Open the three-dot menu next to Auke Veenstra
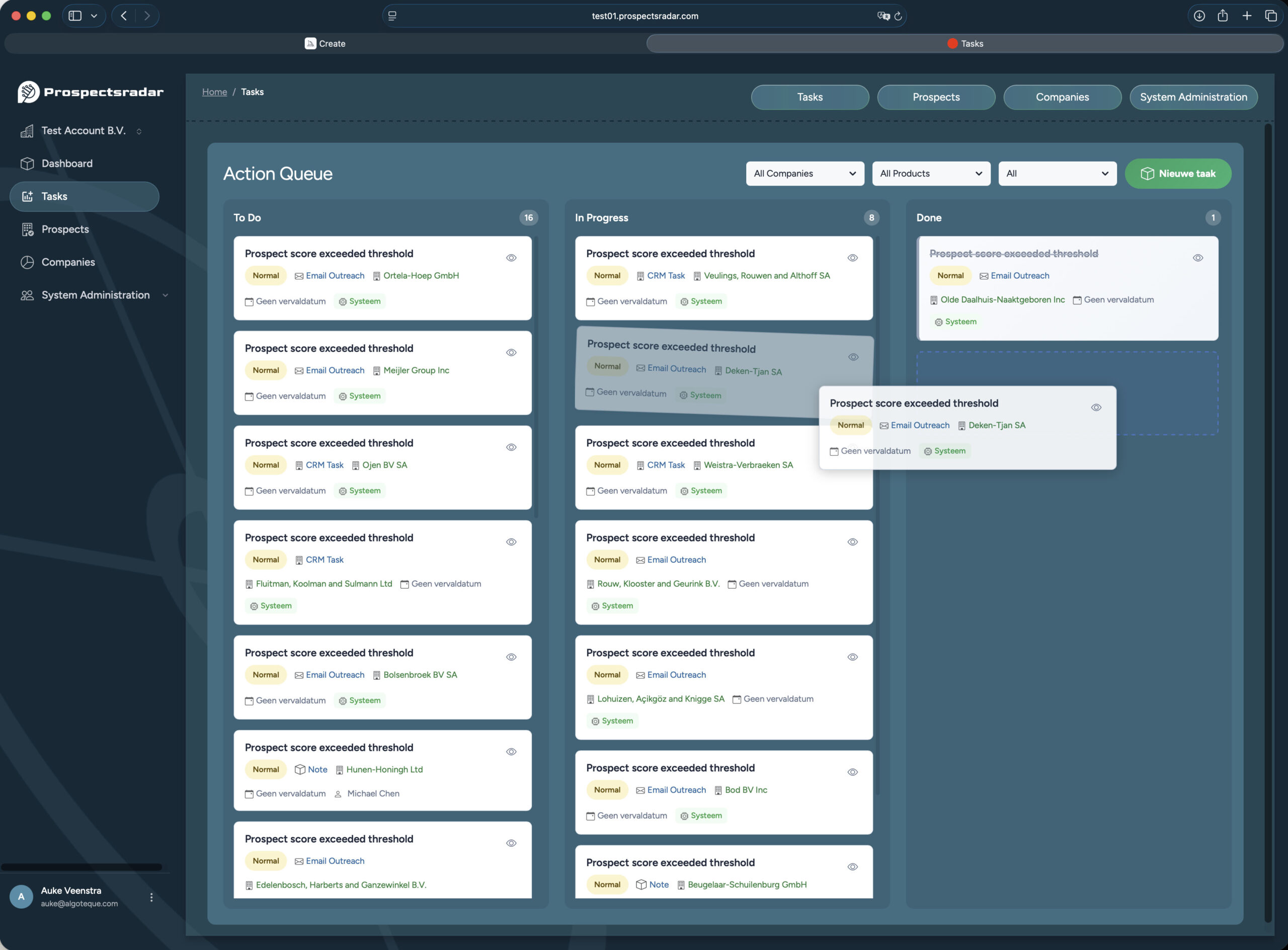Screen dimensions: 1288x950 (152, 897)
